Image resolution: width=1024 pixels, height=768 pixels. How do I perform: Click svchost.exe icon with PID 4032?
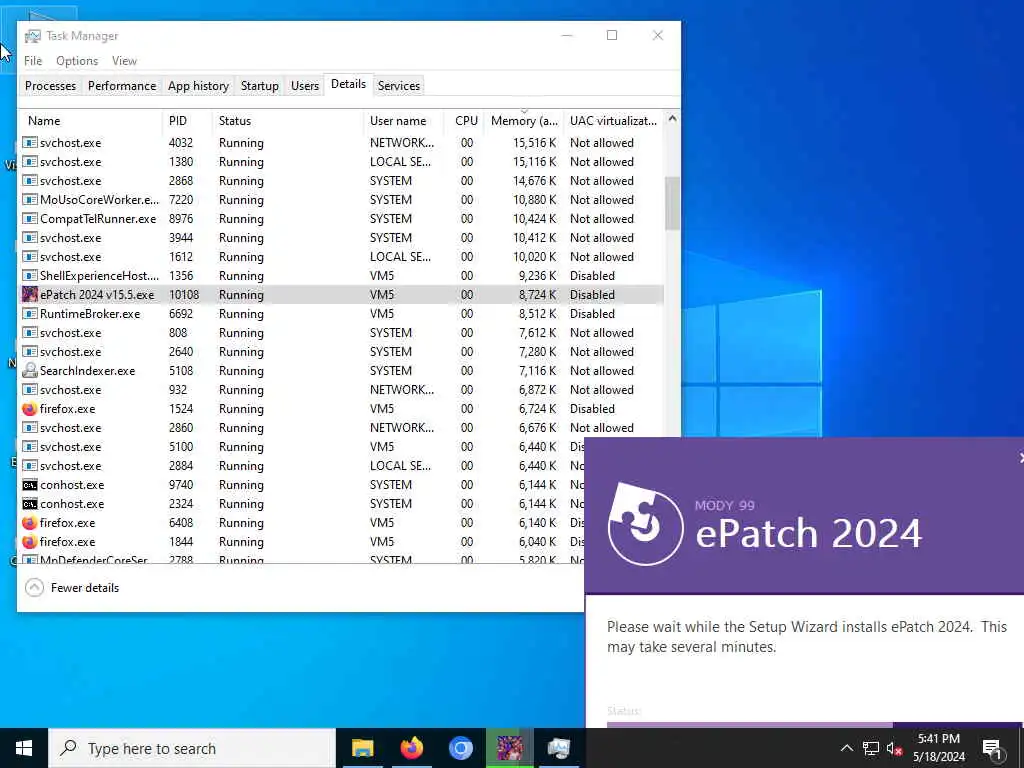click(x=29, y=142)
